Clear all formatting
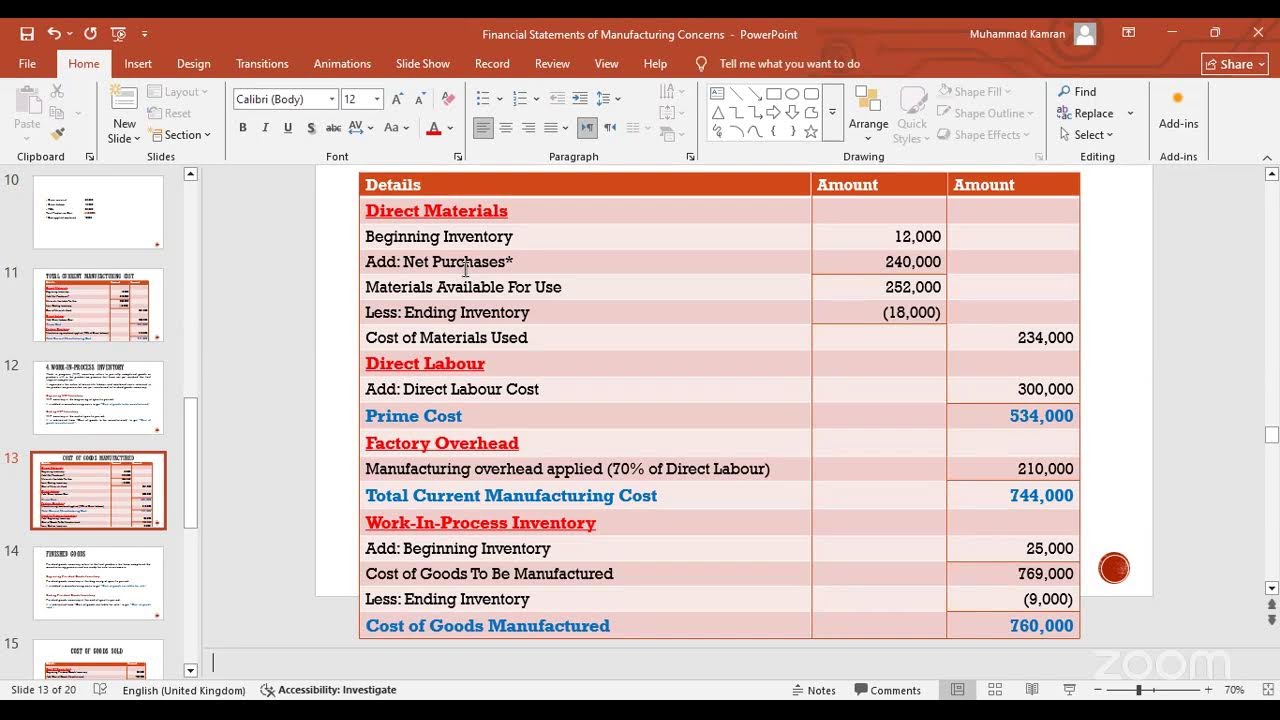This screenshot has height=720, width=1280. (x=448, y=99)
